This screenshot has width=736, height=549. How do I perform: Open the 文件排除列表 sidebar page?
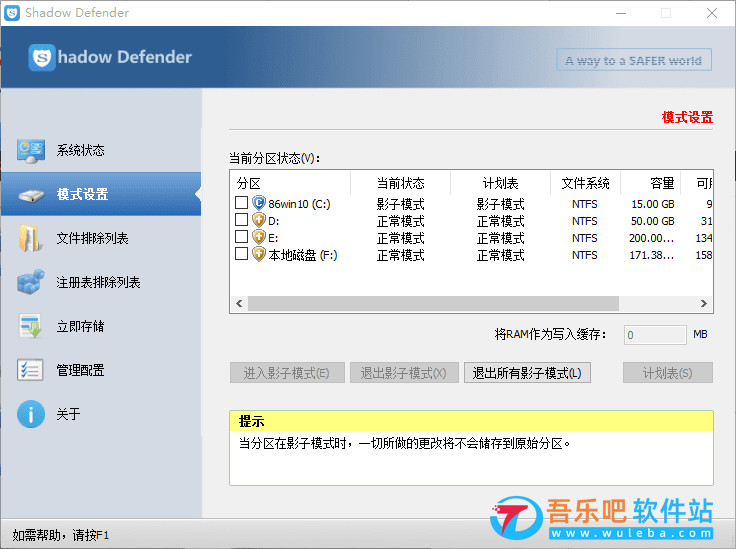click(x=101, y=238)
